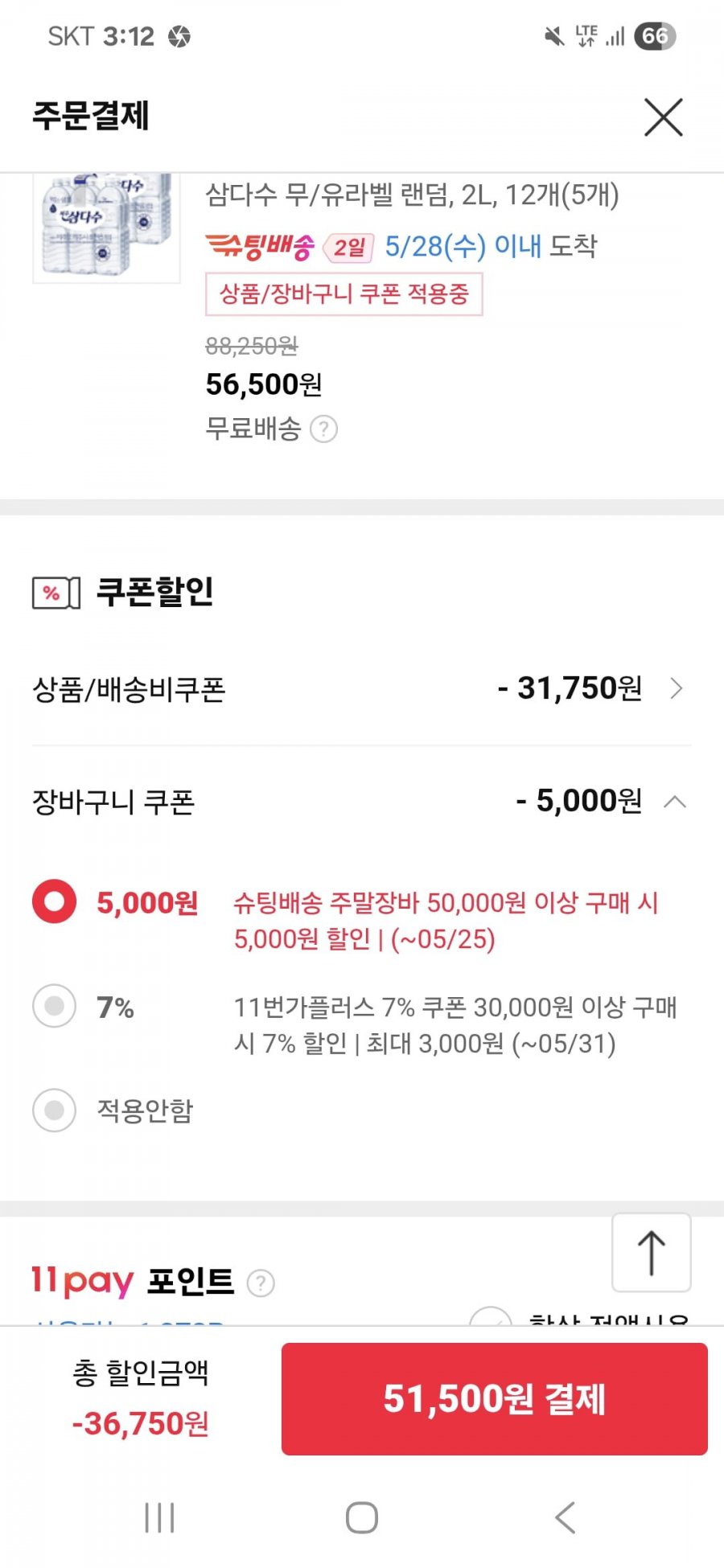Open the 상품/배송비쿠폰 chevron arrow

(677, 688)
